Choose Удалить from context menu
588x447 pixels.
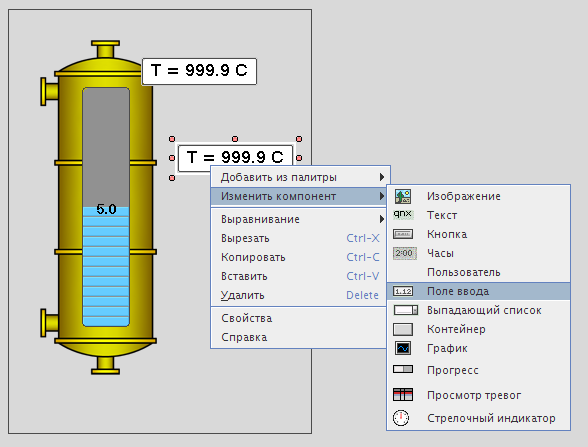tap(299, 296)
